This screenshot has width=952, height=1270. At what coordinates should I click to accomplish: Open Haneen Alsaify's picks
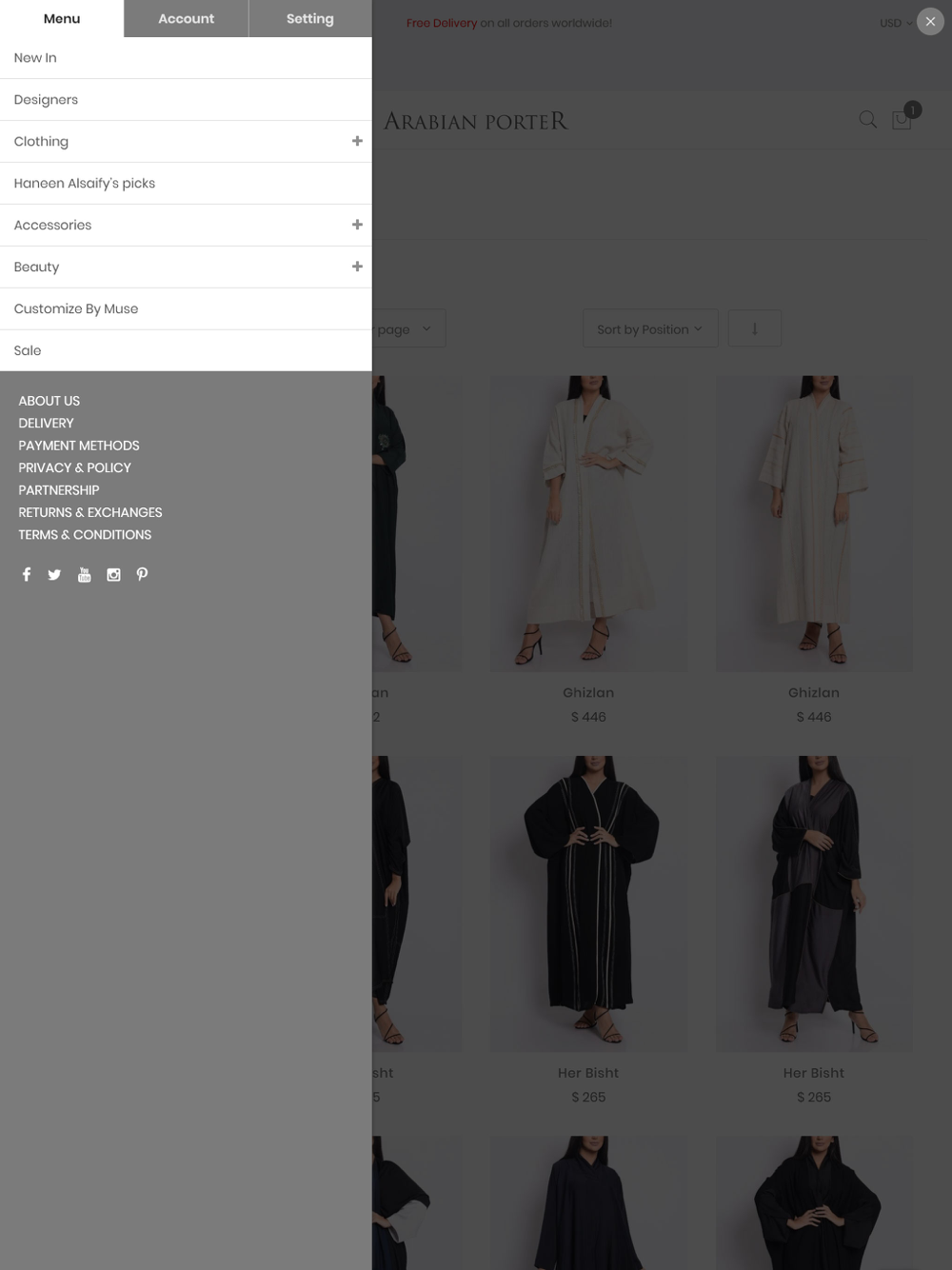[186, 184]
